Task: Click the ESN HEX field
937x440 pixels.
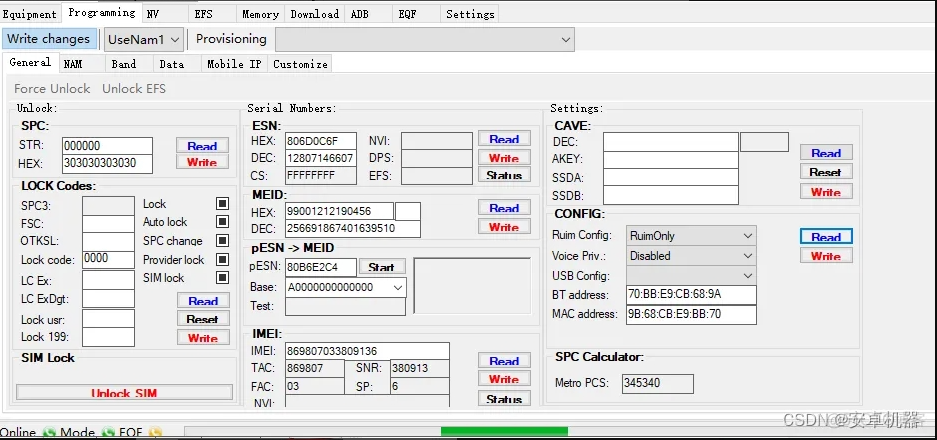Action: point(321,141)
